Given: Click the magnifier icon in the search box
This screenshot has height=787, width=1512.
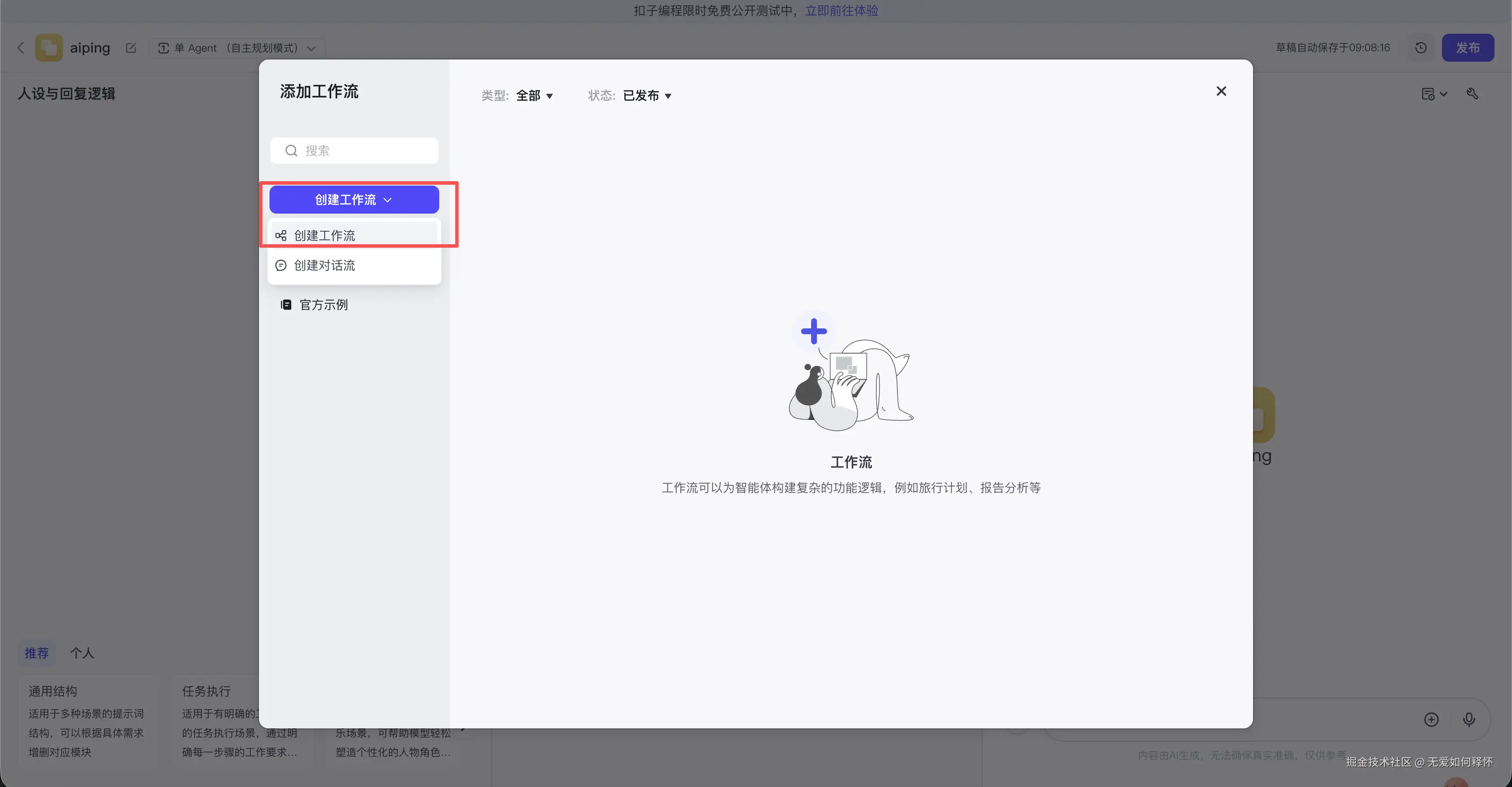Looking at the screenshot, I should click(291, 150).
